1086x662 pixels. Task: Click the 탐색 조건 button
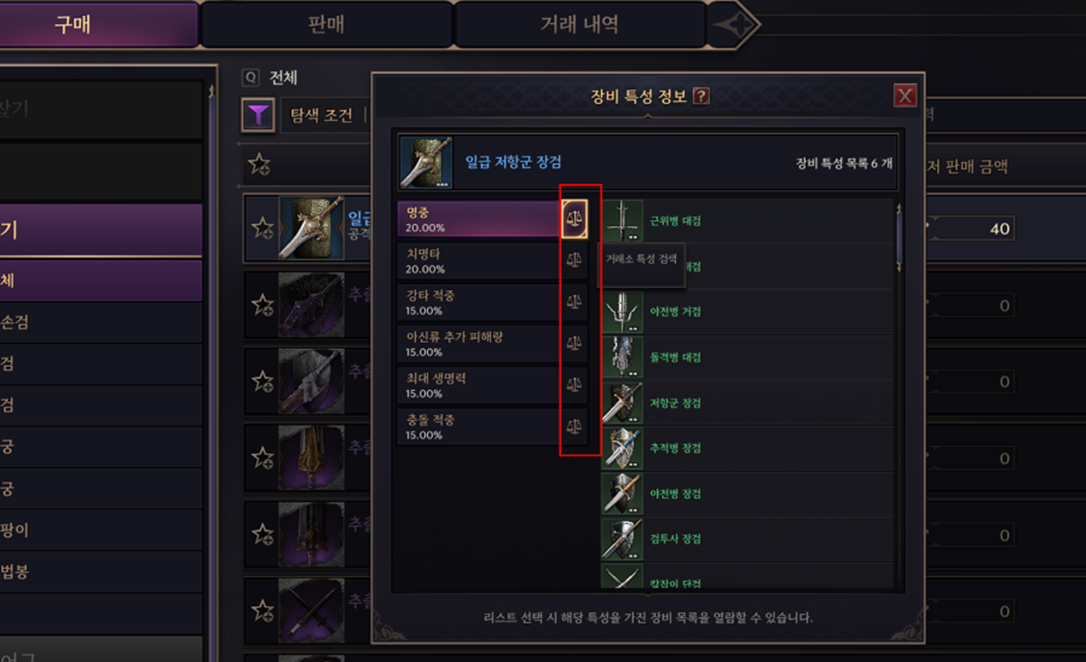click(321, 115)
